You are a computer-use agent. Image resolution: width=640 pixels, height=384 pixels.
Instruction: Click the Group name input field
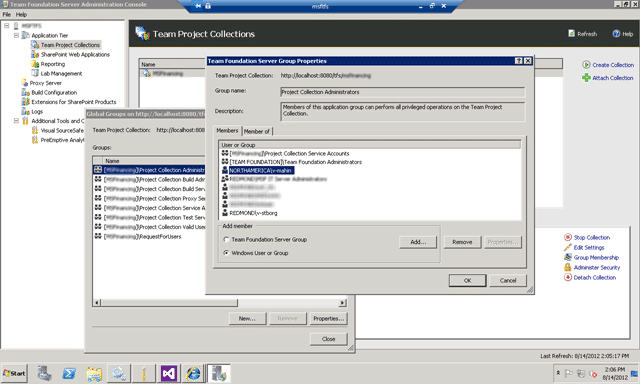(402, 92)
